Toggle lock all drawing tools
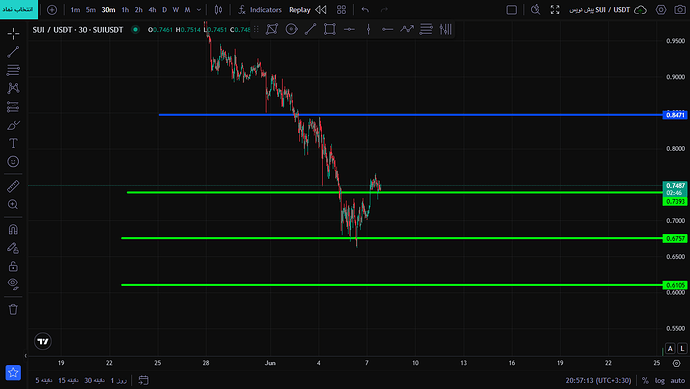The image size is (690, 389). (13, 266)
